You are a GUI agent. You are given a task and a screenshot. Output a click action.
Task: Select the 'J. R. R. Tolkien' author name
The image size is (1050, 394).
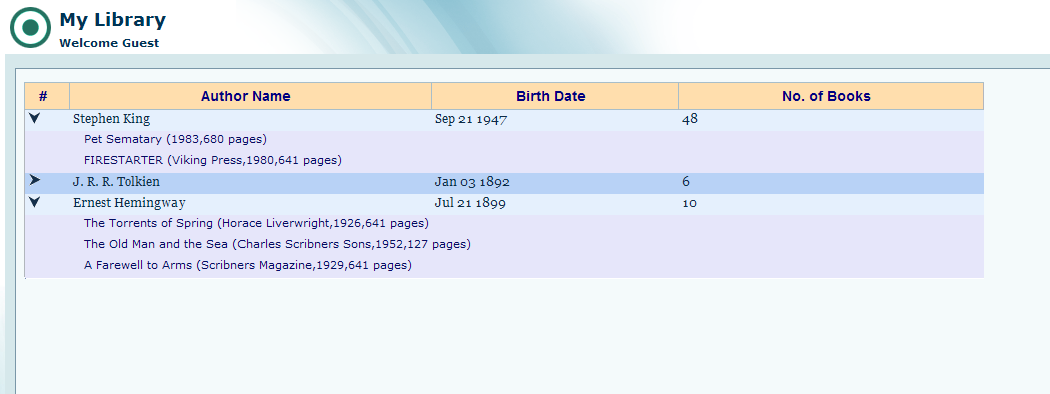click(117, 182)
